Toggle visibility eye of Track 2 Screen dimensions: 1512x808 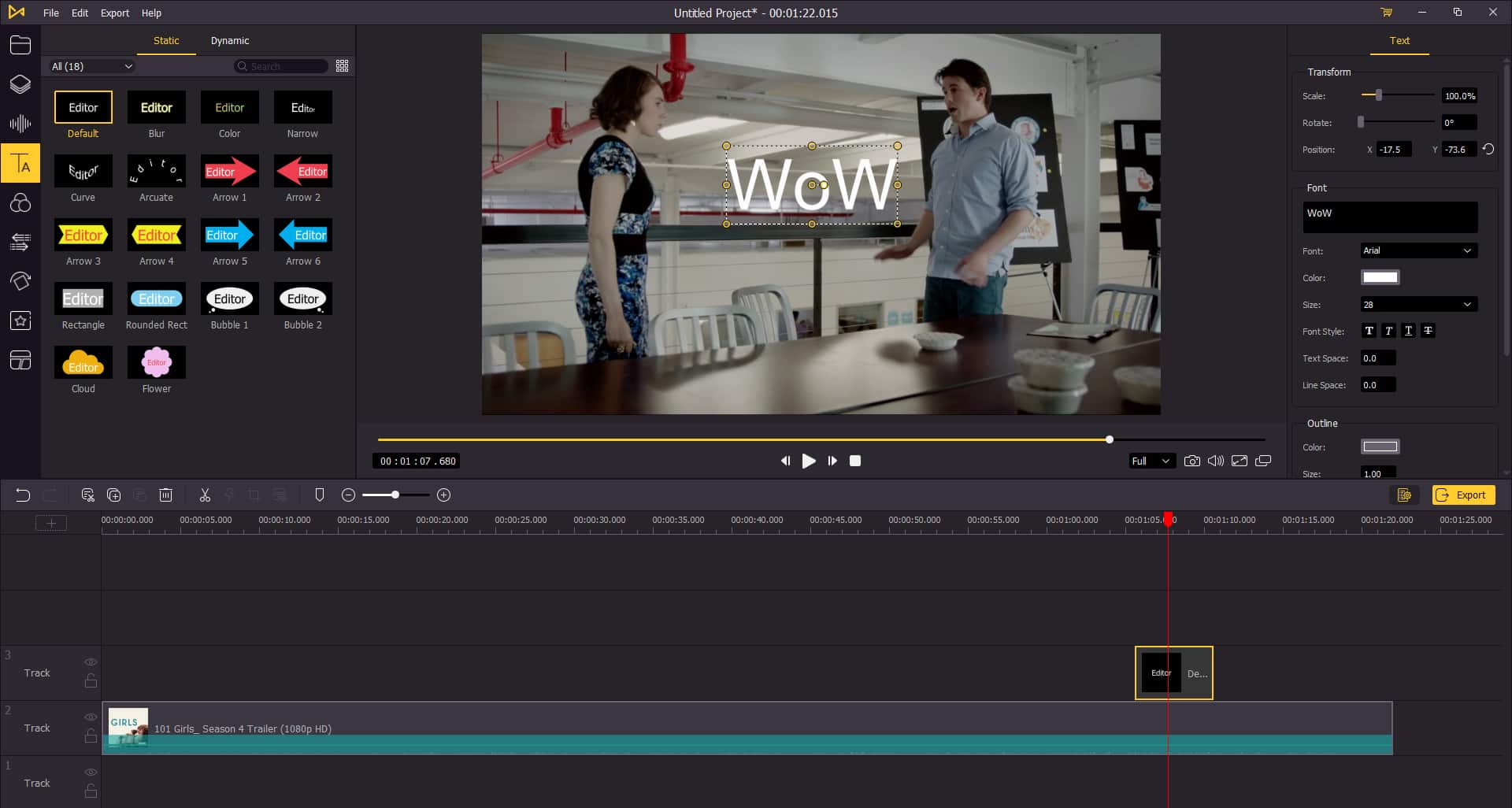coord(91,717)
